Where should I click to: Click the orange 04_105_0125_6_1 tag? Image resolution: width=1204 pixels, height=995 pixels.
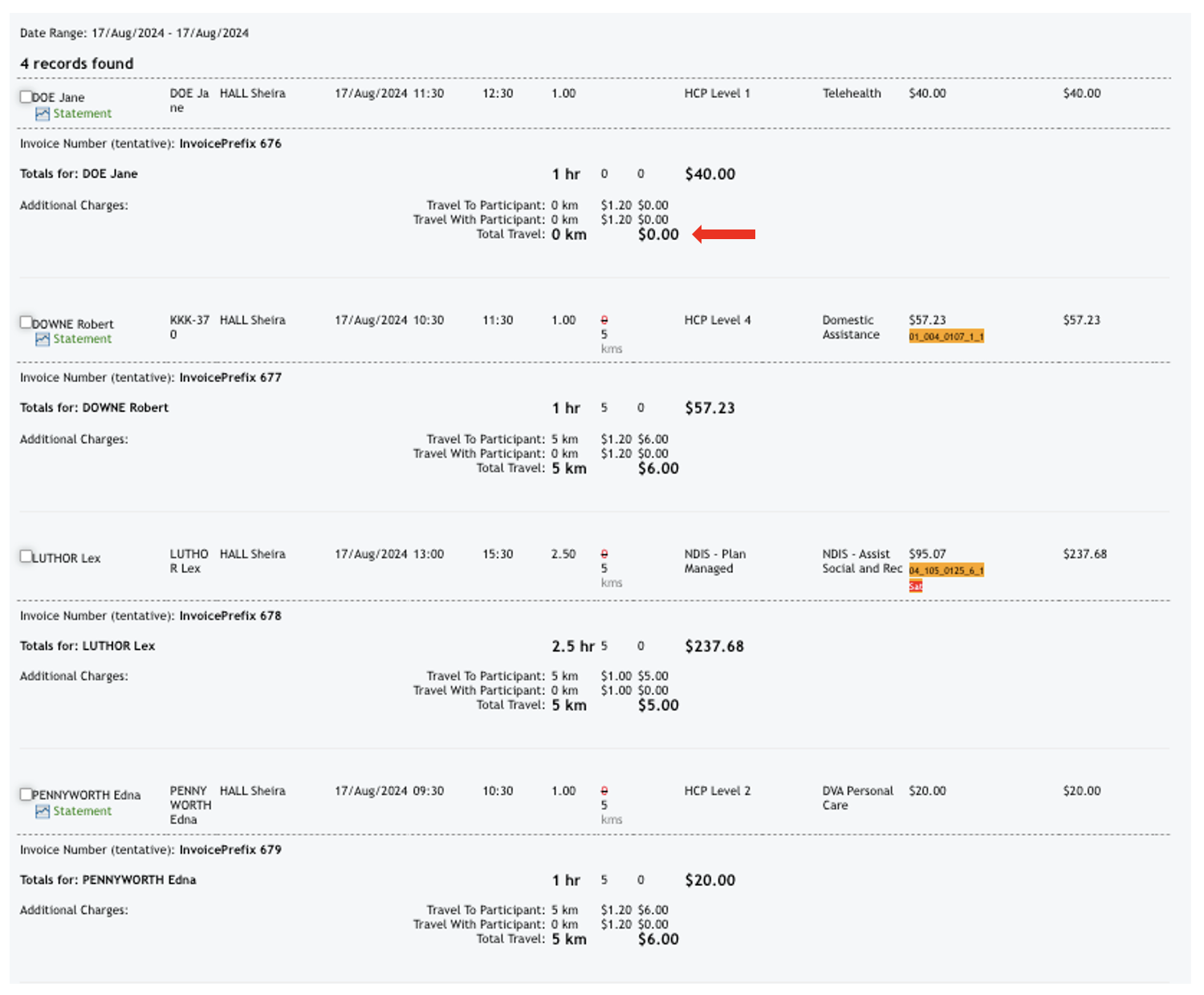coord(946,571)
